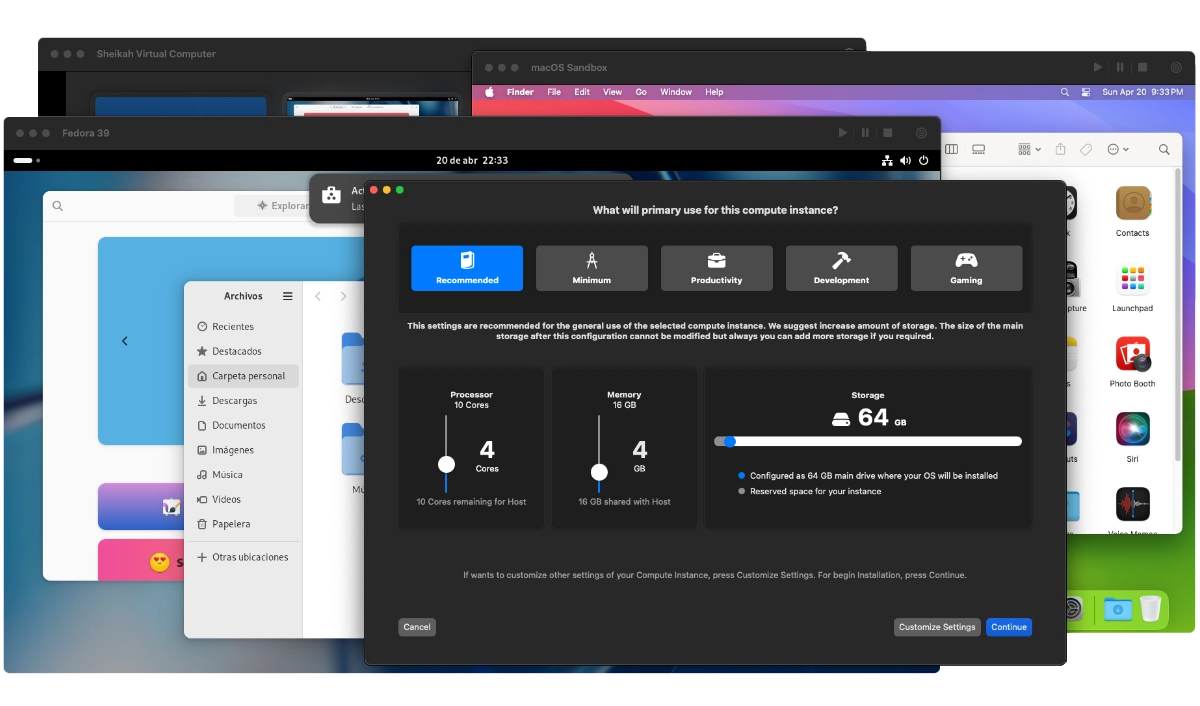The height and width of the screenshot is (706, 1200).
Task: Select the Recommended preset option
Action: (467, 268)
